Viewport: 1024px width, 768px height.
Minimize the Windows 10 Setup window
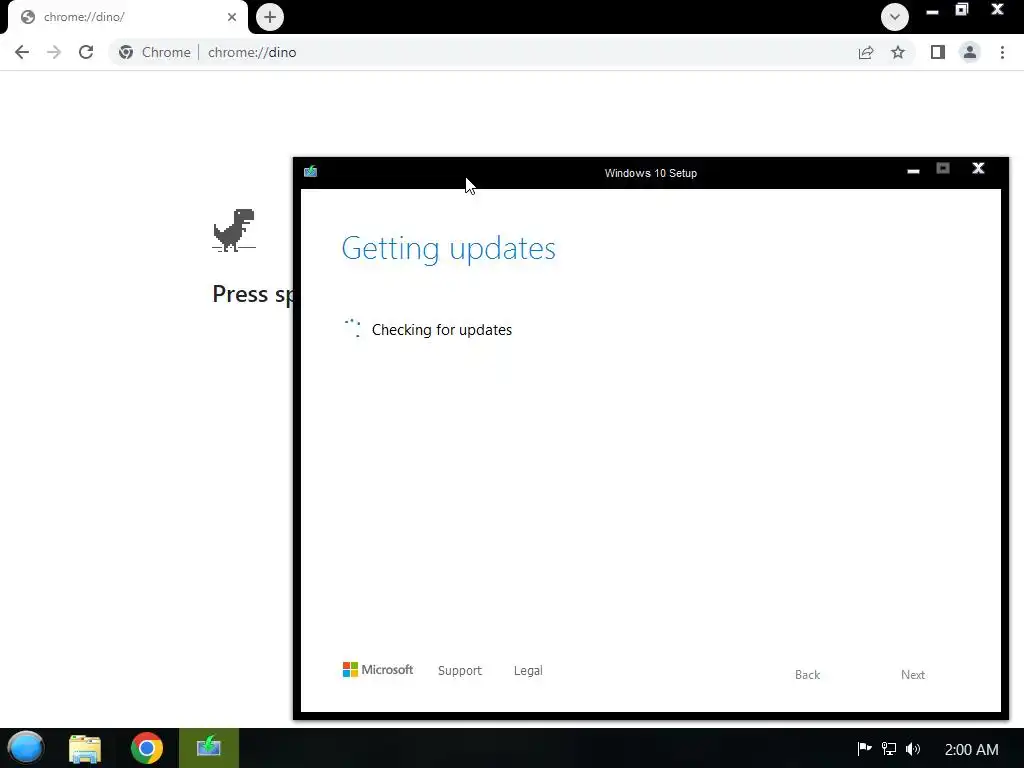click(914, 170)
